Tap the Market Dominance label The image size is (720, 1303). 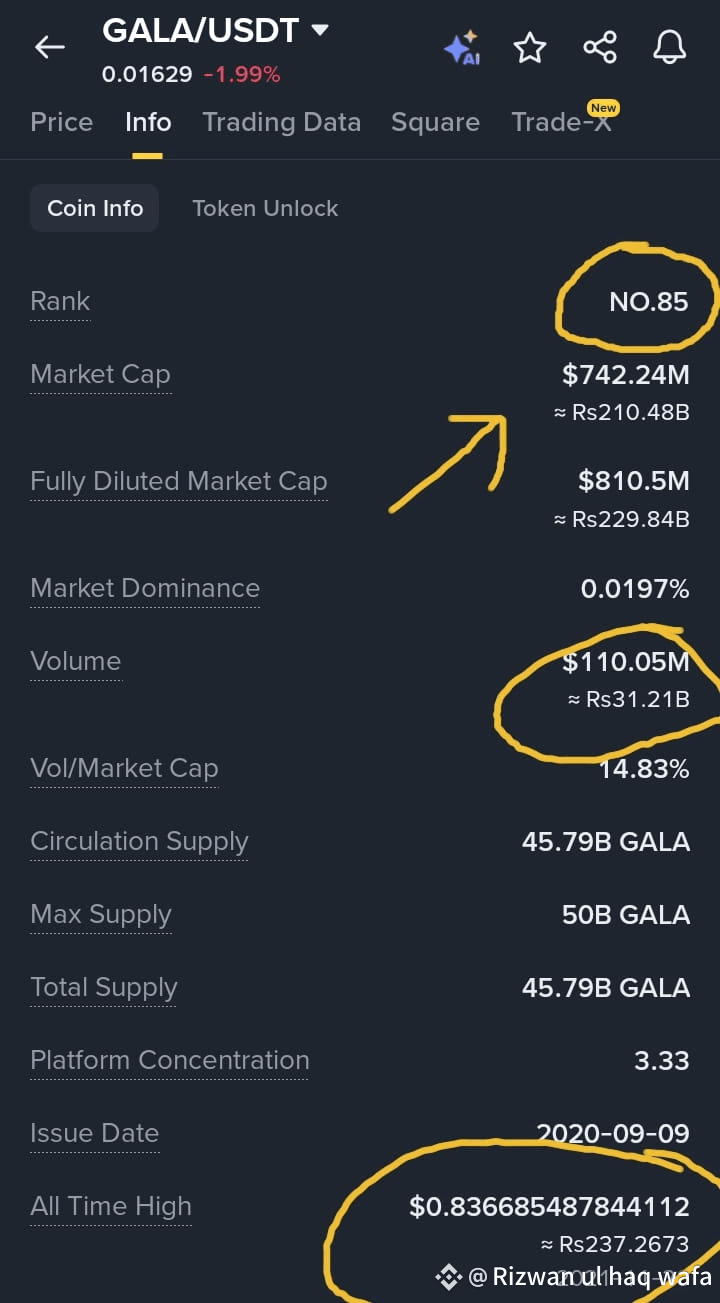coord(145,588)
